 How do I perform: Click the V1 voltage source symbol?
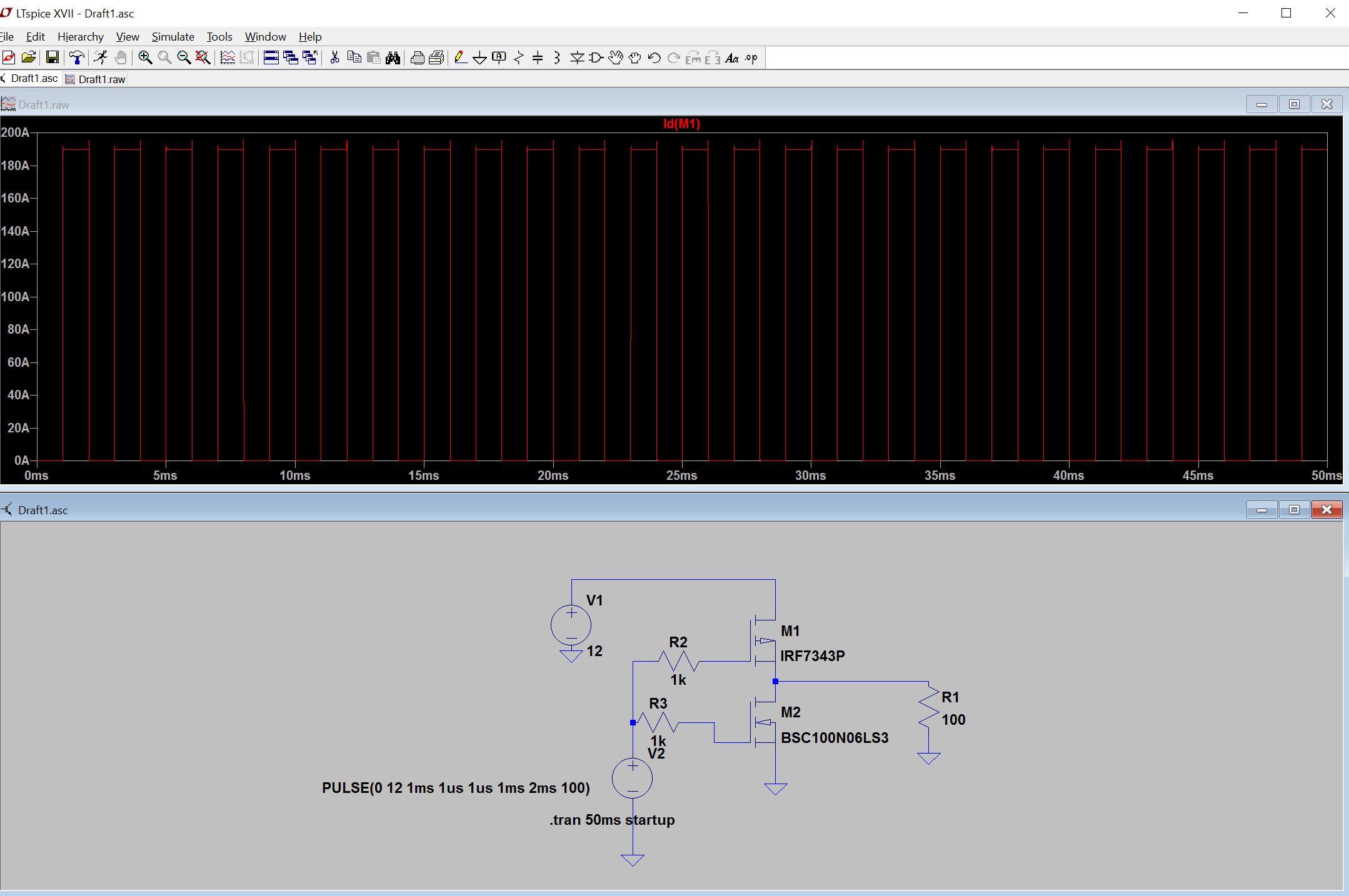[x=571, y=625]
